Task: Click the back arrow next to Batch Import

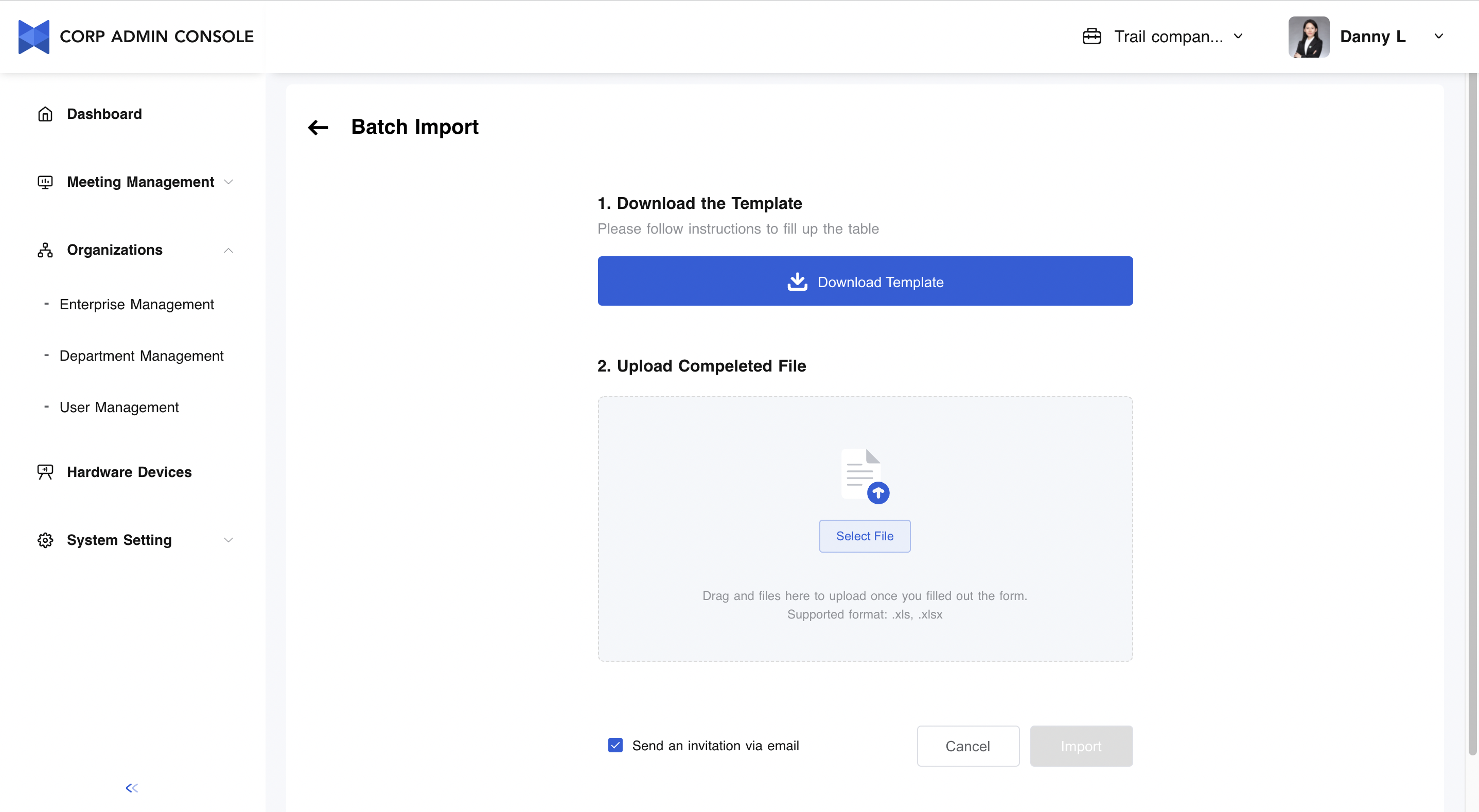Action: [x=318, y=127]
